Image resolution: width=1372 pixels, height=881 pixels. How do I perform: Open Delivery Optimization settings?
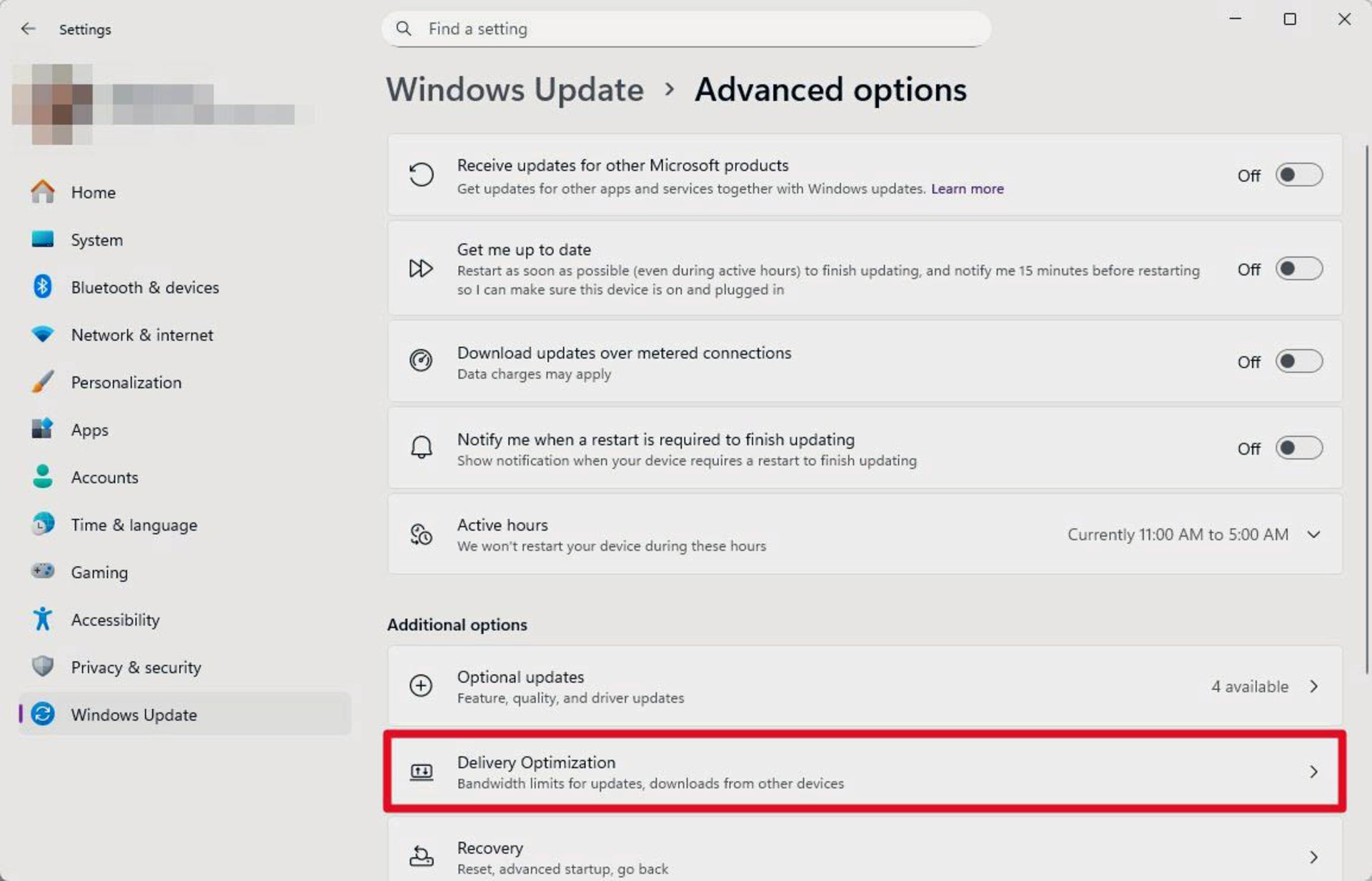click(x=865, y=772)
